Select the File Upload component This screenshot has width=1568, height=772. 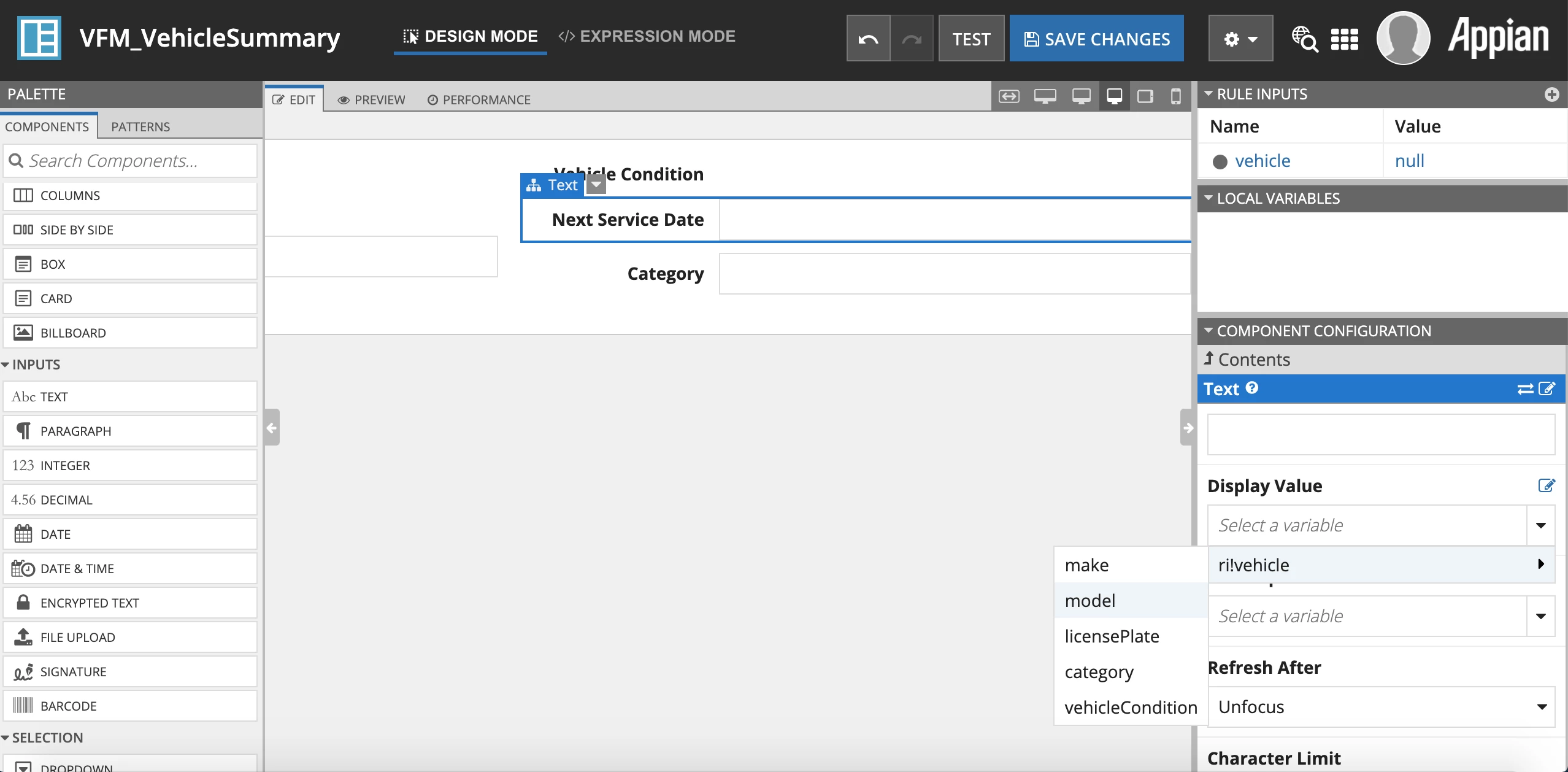tap(130, 637)
